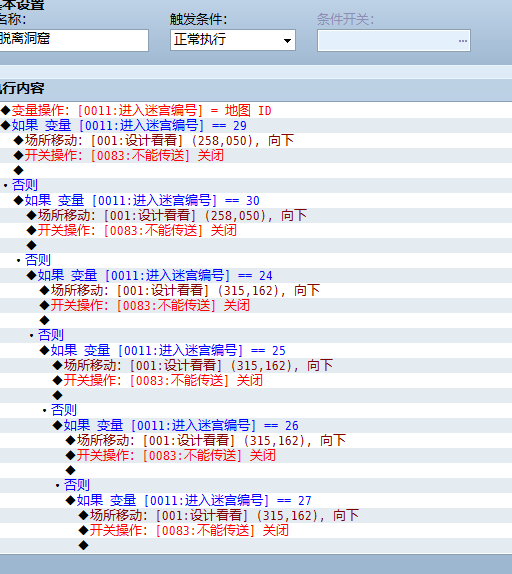The width and height of the screenshot is (512, 574).
Task: Select 开关操作 不能传送 关闭 under == 30
Action: 256,230
